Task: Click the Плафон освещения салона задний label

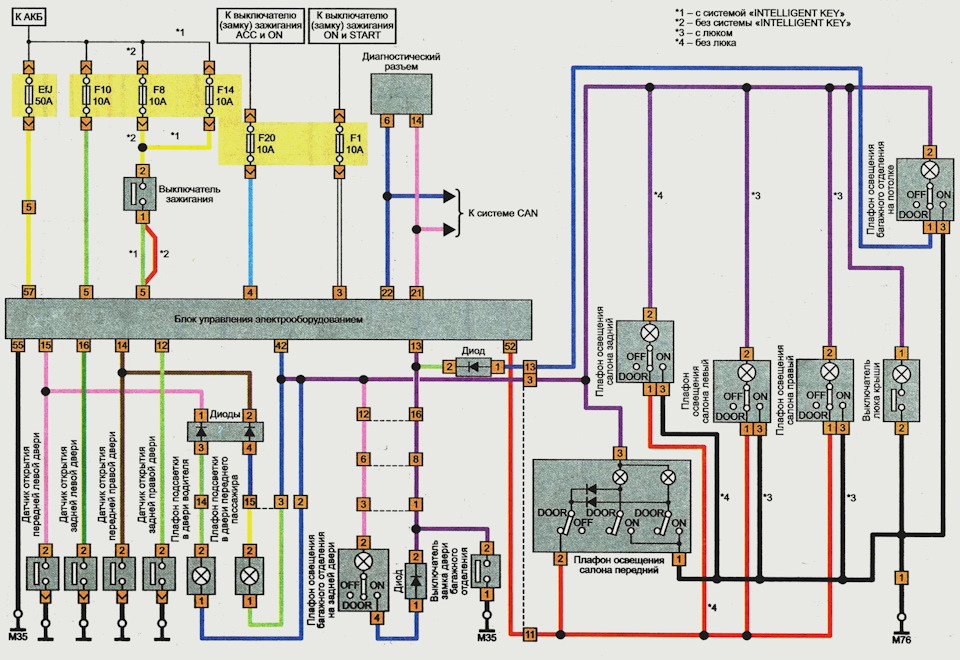Action: coord(604,351)
